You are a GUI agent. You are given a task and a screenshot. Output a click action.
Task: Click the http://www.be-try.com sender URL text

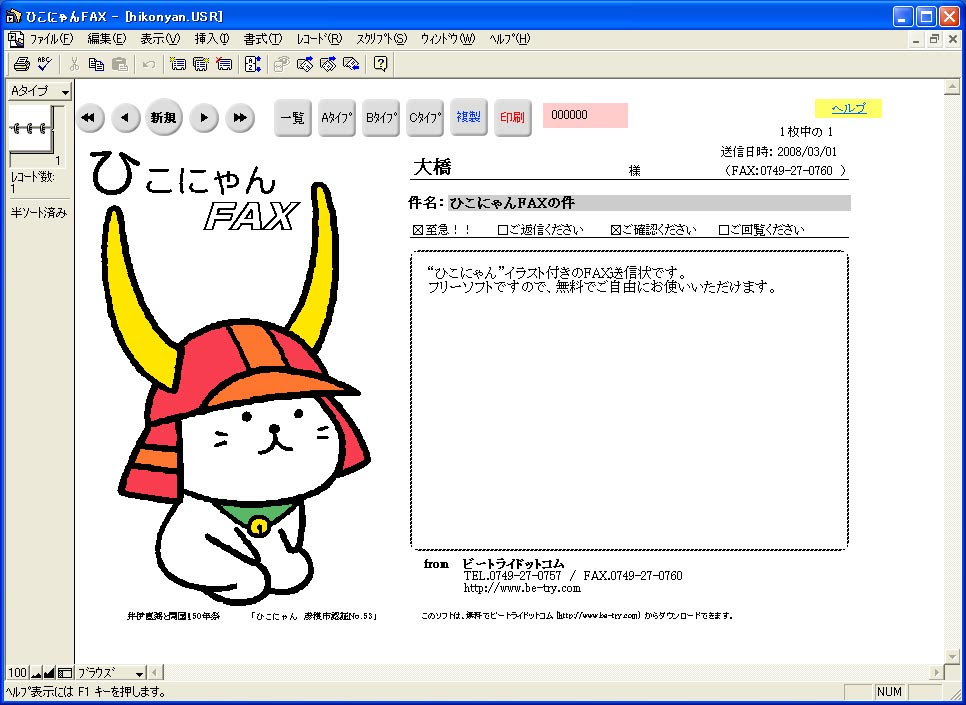(x=522, y=588)
